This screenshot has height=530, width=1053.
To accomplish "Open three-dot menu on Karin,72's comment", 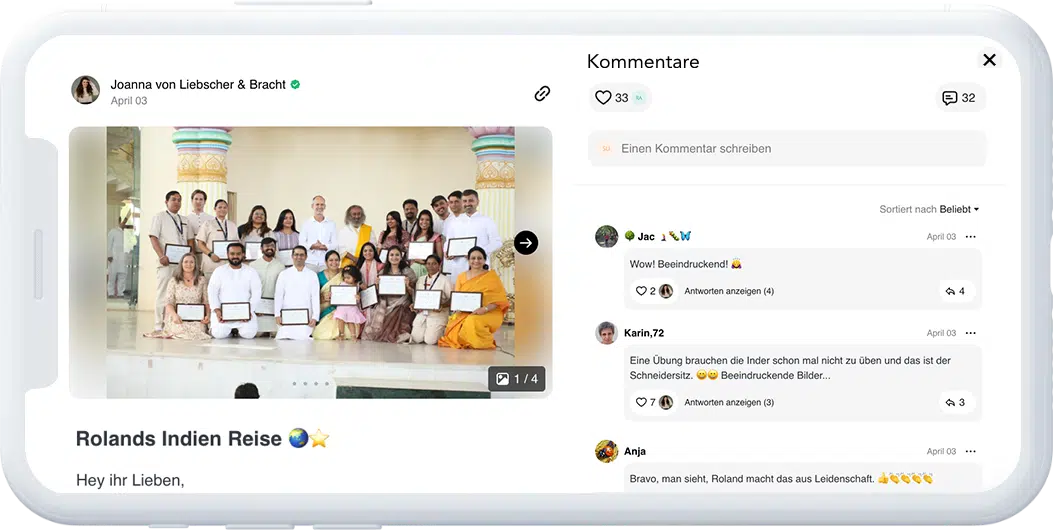I will point(970,333).
